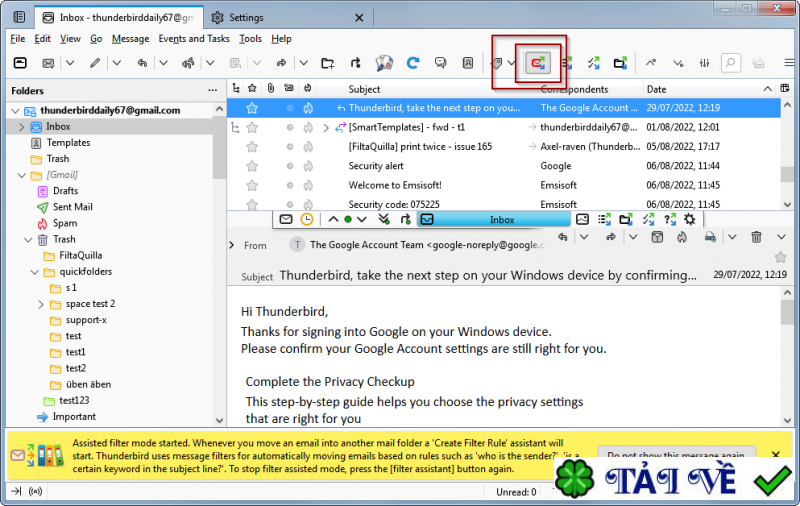This screenshot has width=800, height=506.
Task: Click the new folder plus icon
Action: [328, 63]
